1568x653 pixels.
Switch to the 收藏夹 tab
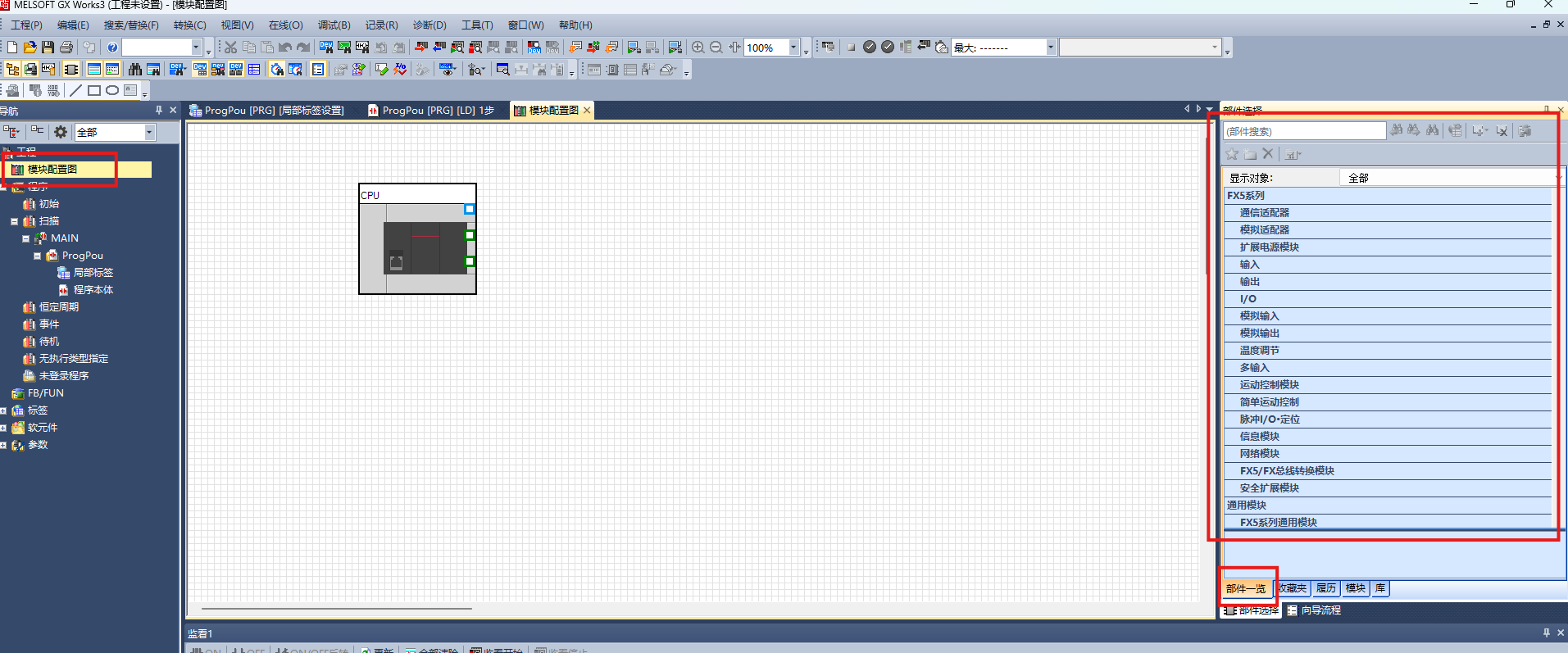click(x=1292, y=588)
